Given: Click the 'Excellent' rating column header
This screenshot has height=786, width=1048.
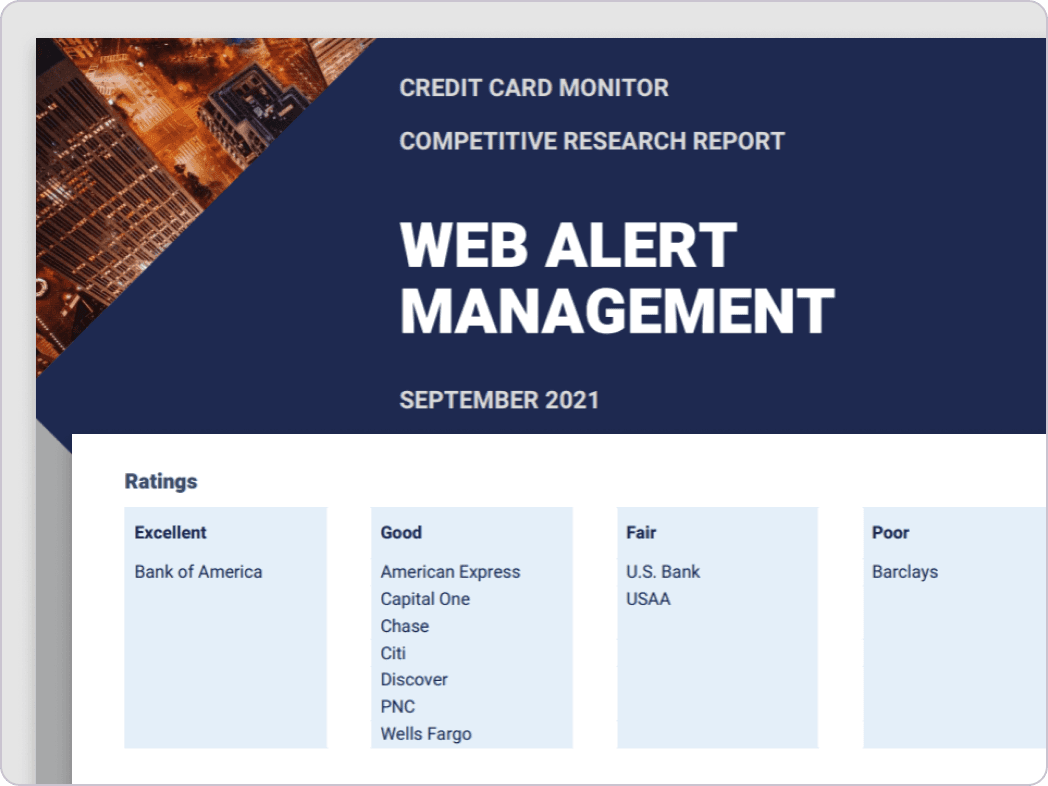Looking at the screenshot, I should (x=170, y=533).
